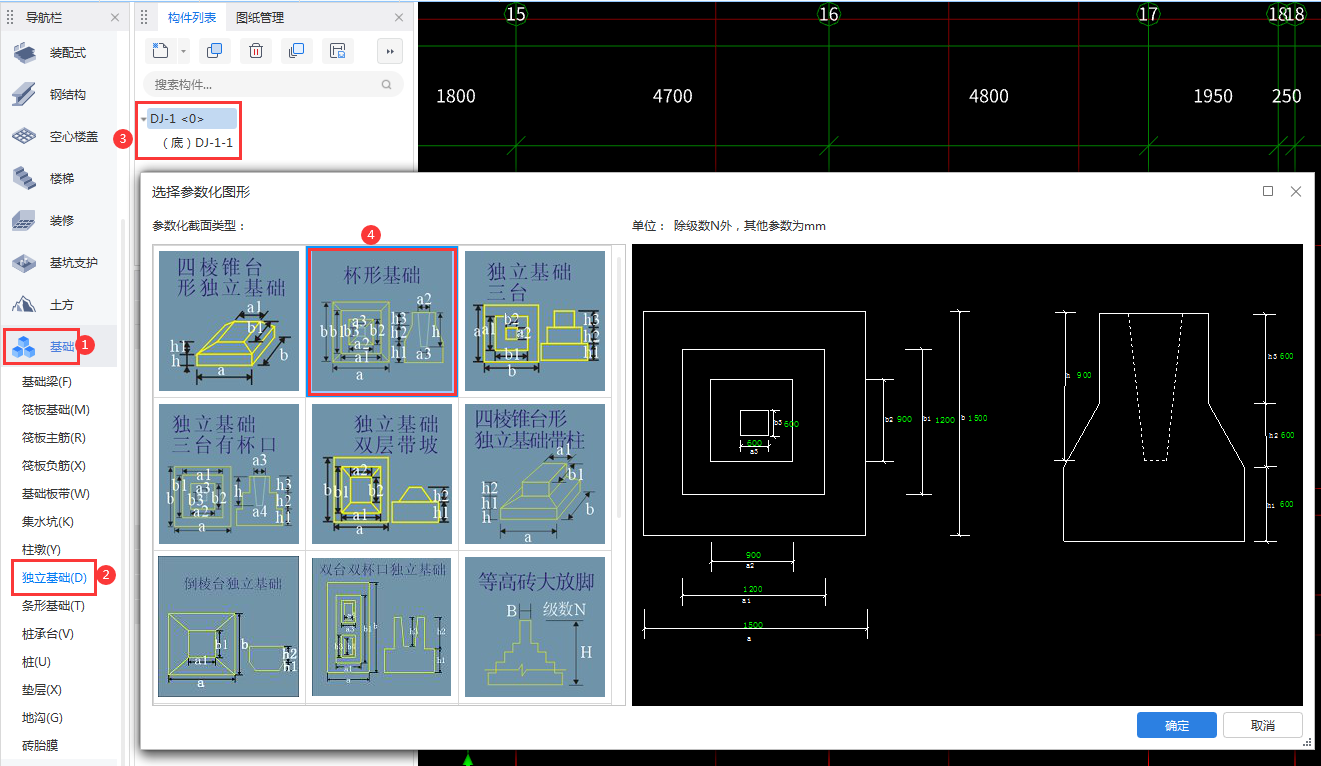Image resolution: width=1321 pixels, height=766 pixels.
Task: Select 集水坑(K) in navigation
Action: tap(48, 522)
